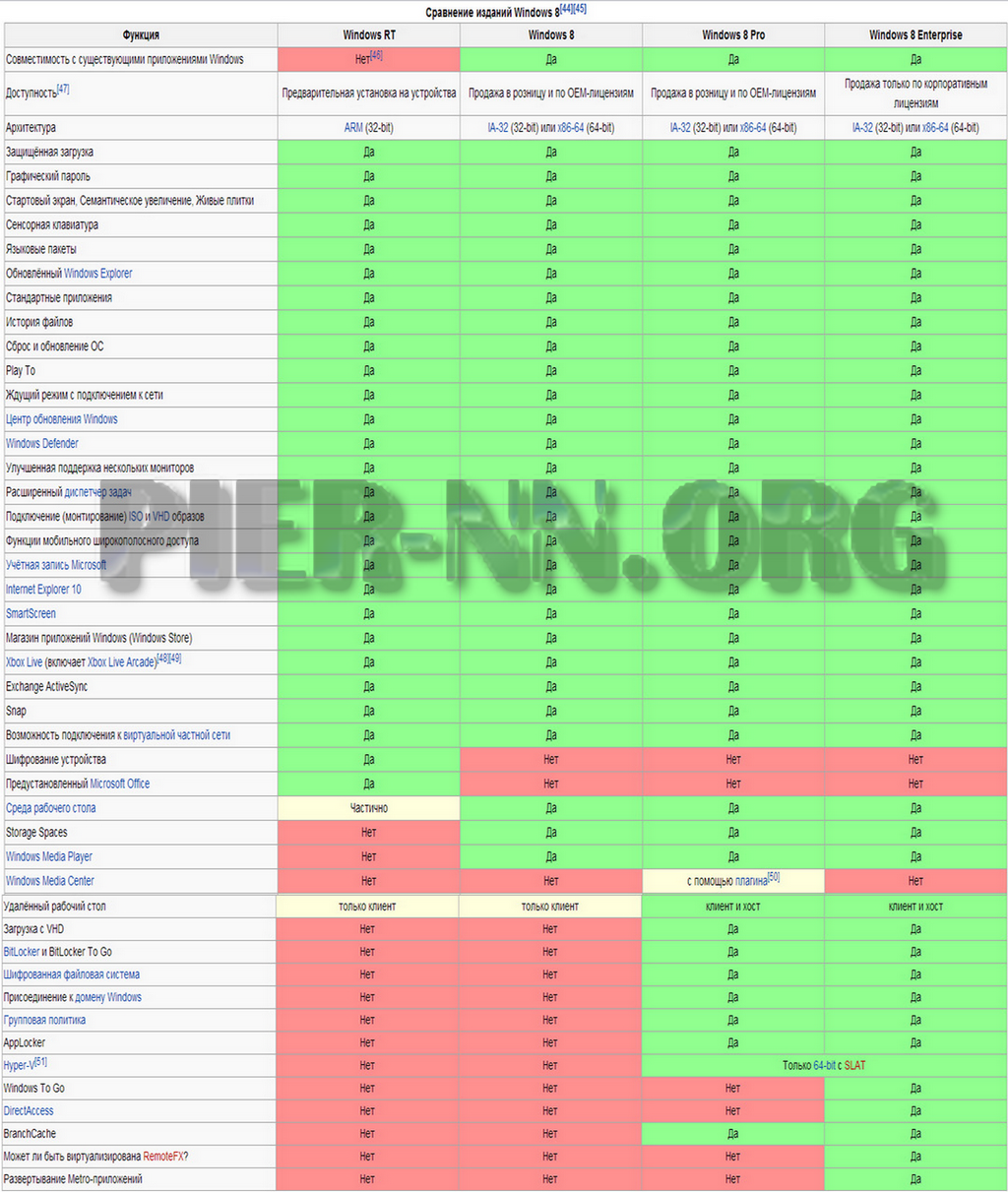This screenshot has height=1192, width=1008.
Task: Open the IA-32 link in the Windows 8 column
Action: pos(498,128)
